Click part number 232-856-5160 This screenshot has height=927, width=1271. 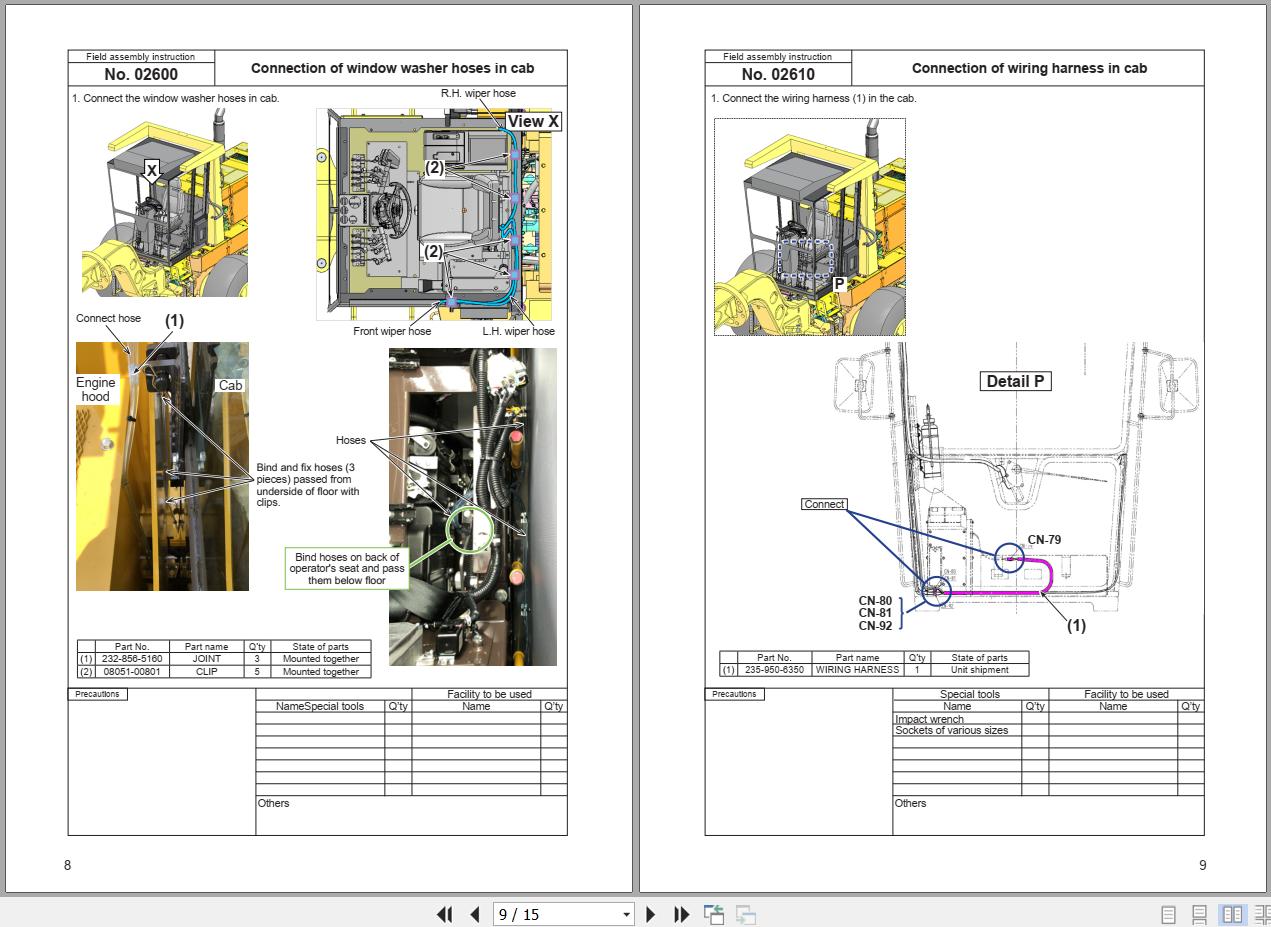tap(132, 659)
